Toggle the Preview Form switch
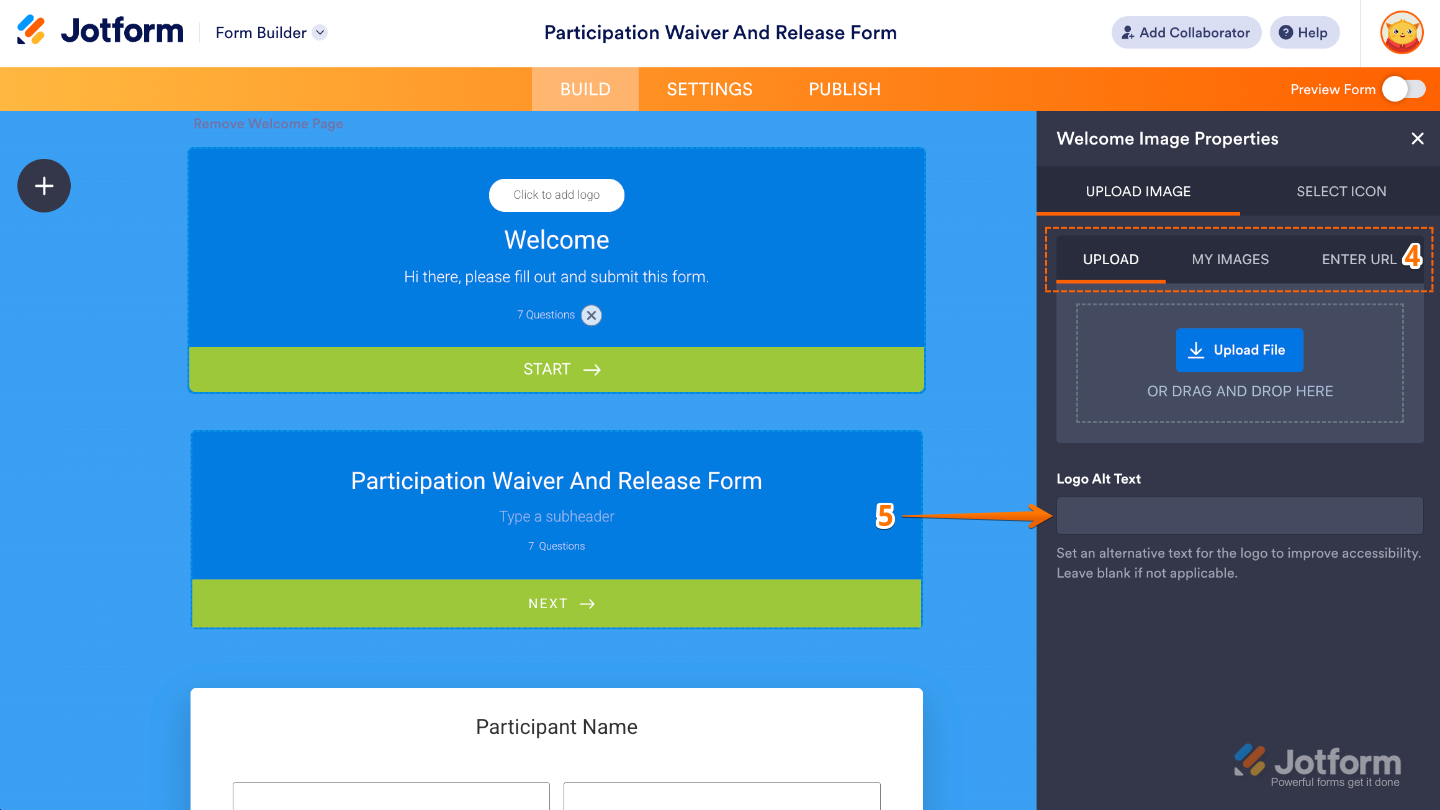Screen dimensions: 1440x810 coord(1404,89)
